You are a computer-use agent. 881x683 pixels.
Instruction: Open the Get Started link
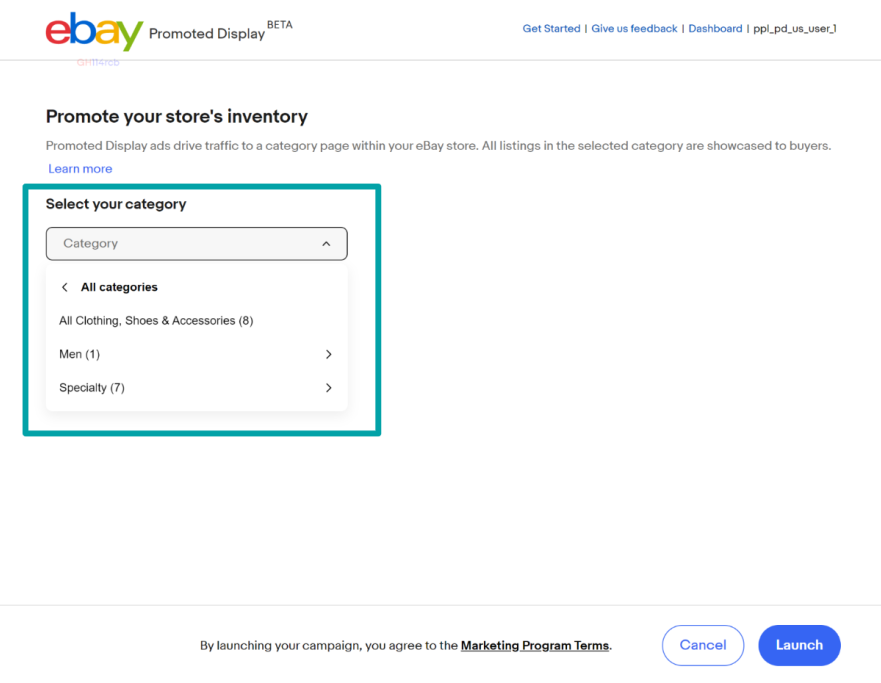[x=551, y=29]
